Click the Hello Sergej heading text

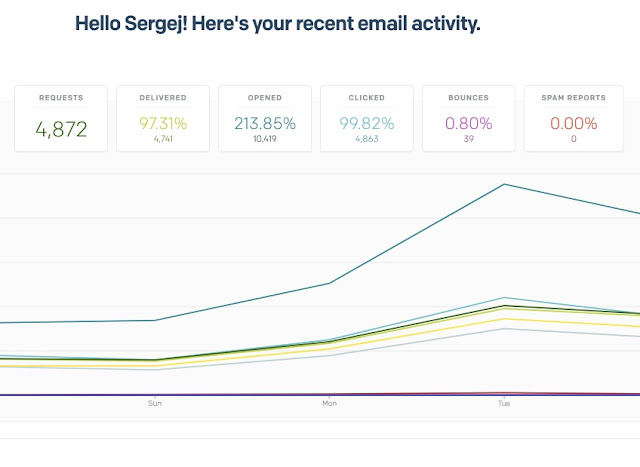pos(278,24)
